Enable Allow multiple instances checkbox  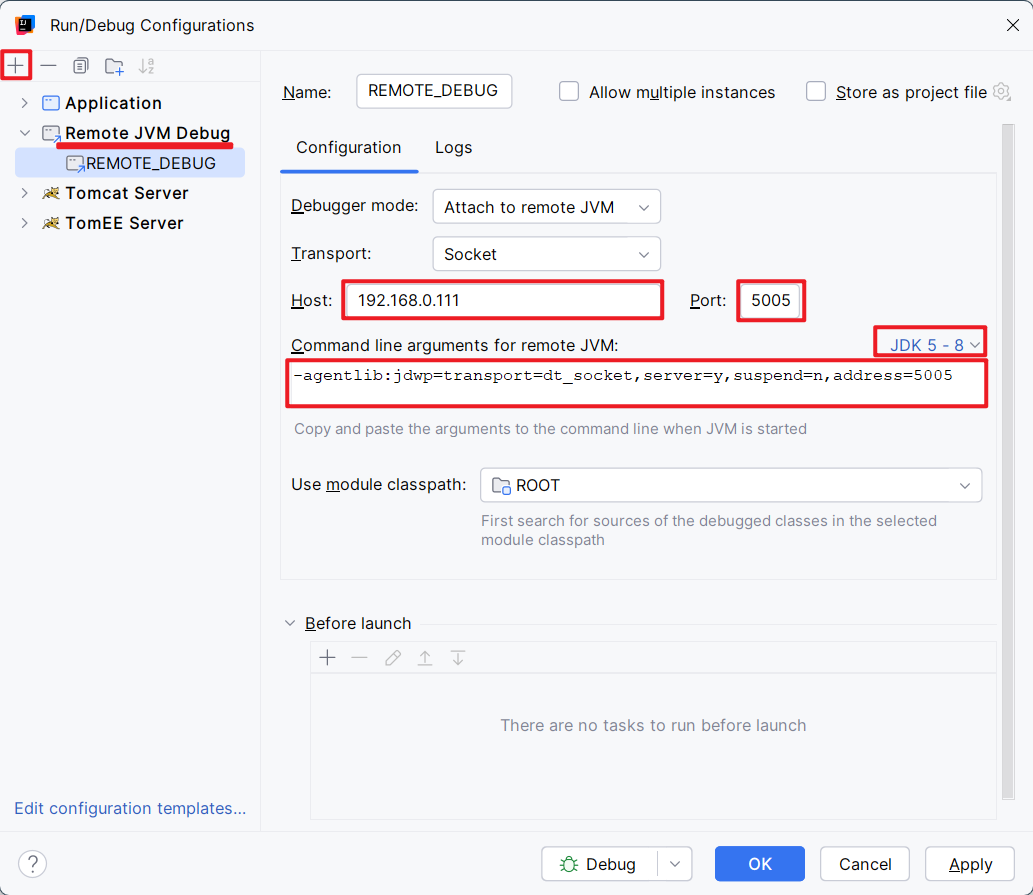coord(569,92)
